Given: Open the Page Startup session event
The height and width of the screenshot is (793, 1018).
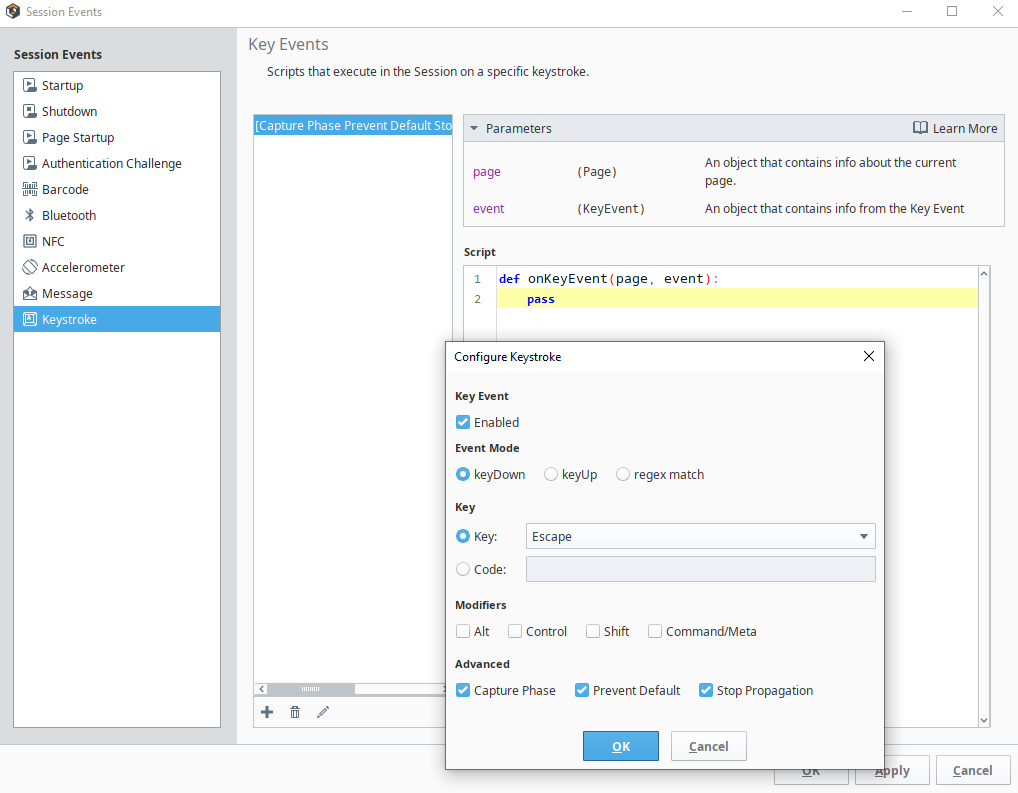Looking at the screenshot, I should pos(117,137).
